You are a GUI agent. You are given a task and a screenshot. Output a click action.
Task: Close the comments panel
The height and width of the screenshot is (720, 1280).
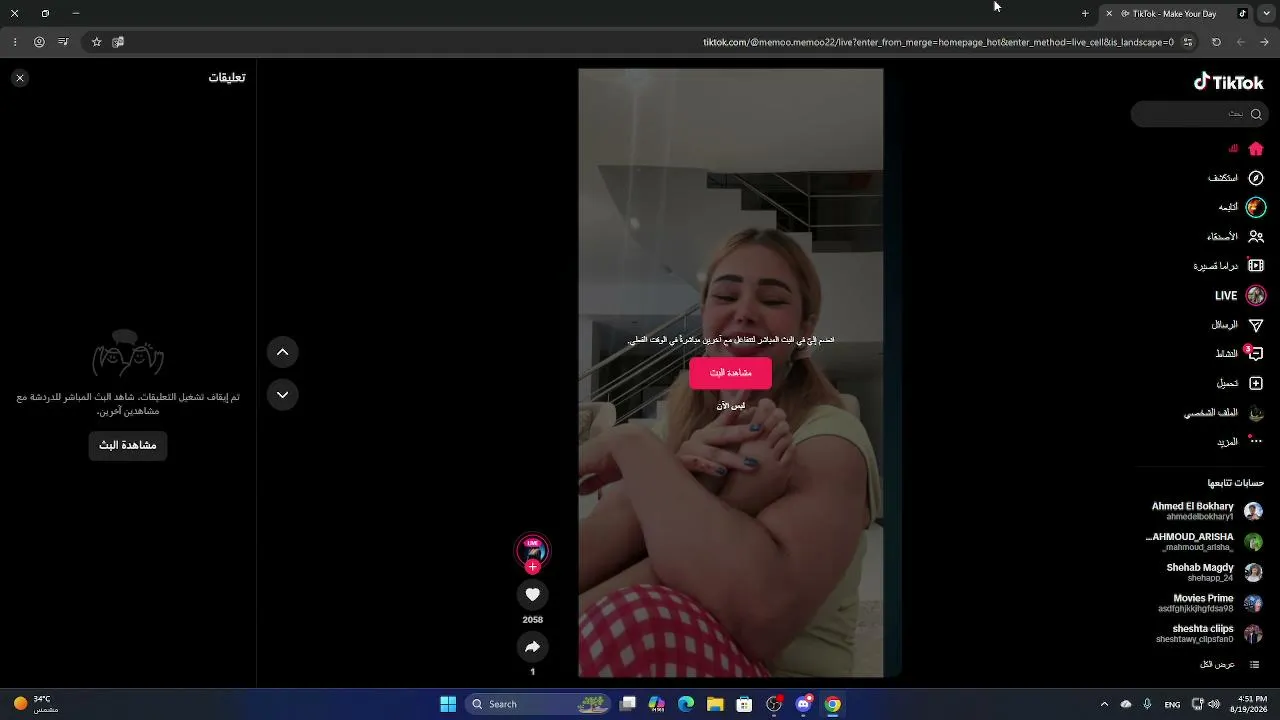click(x=20, y=78)
